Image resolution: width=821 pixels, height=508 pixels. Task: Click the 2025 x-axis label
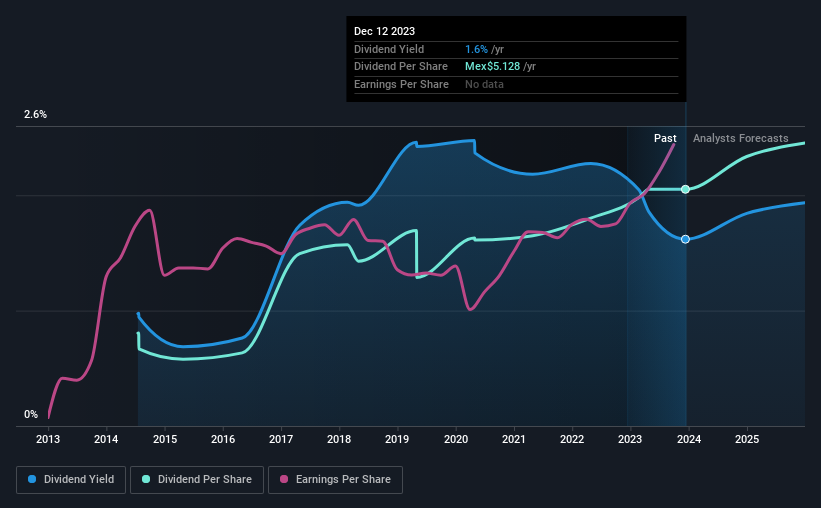pos(747,439)
